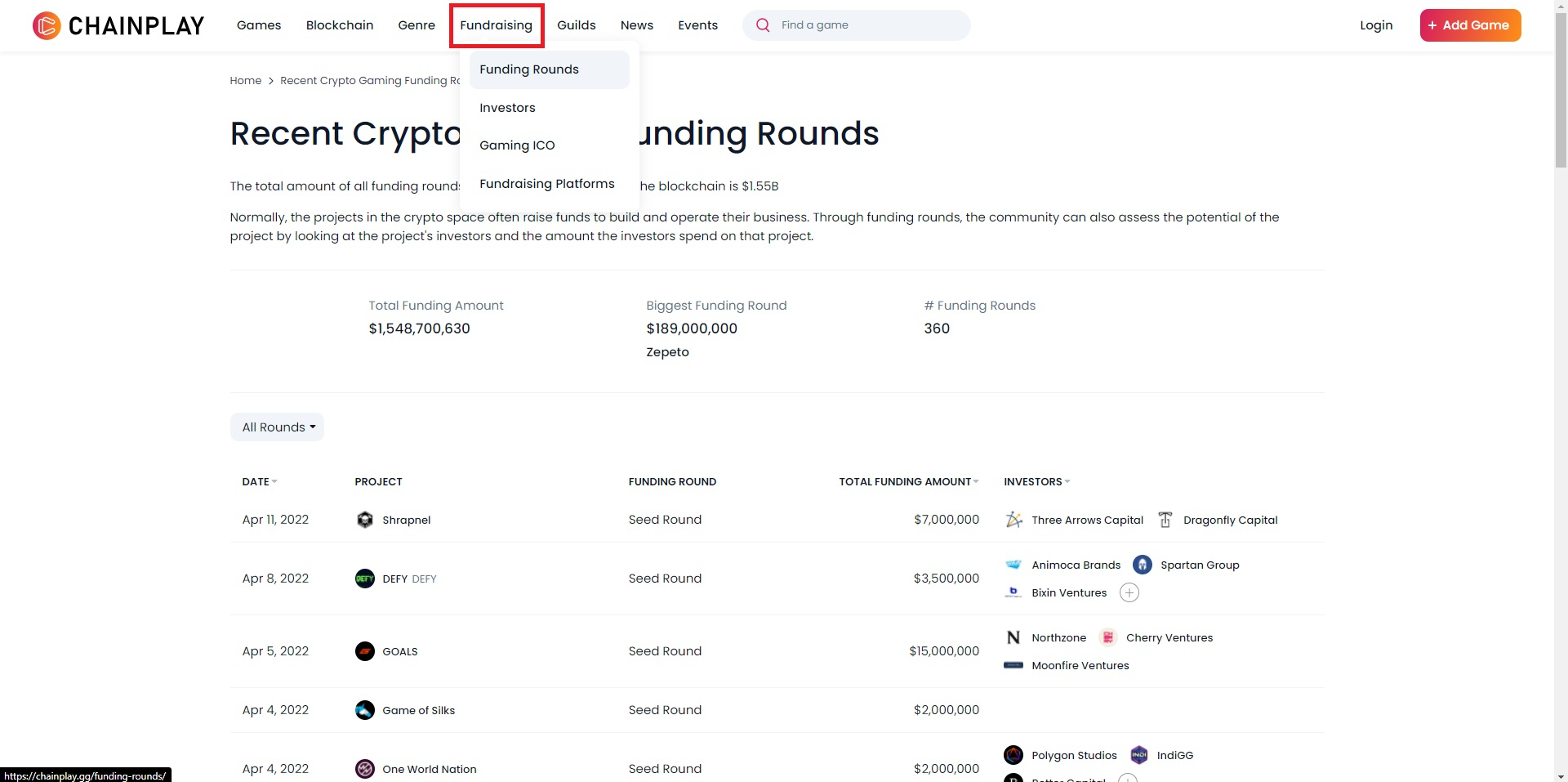The width and height of the screenshot is (1568, 782).
Task: Select Funding Rounds from dropdown menu
Action: click(549, 69)
